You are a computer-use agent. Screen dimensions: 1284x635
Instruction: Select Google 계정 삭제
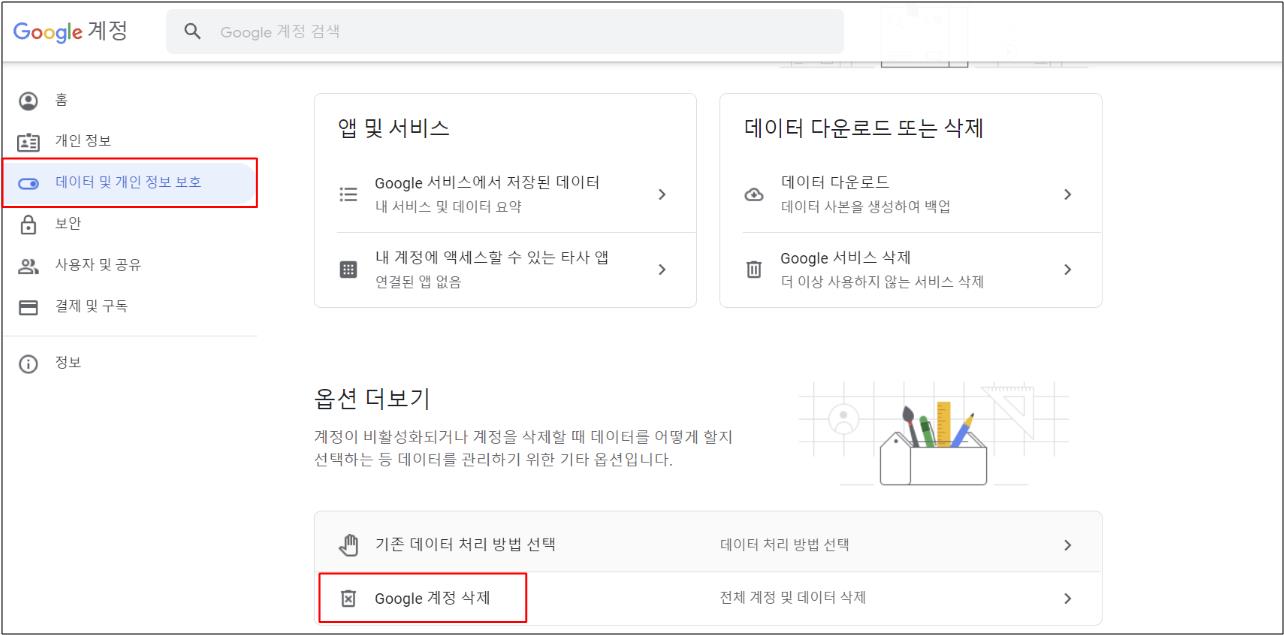click(x=708, y=598)
